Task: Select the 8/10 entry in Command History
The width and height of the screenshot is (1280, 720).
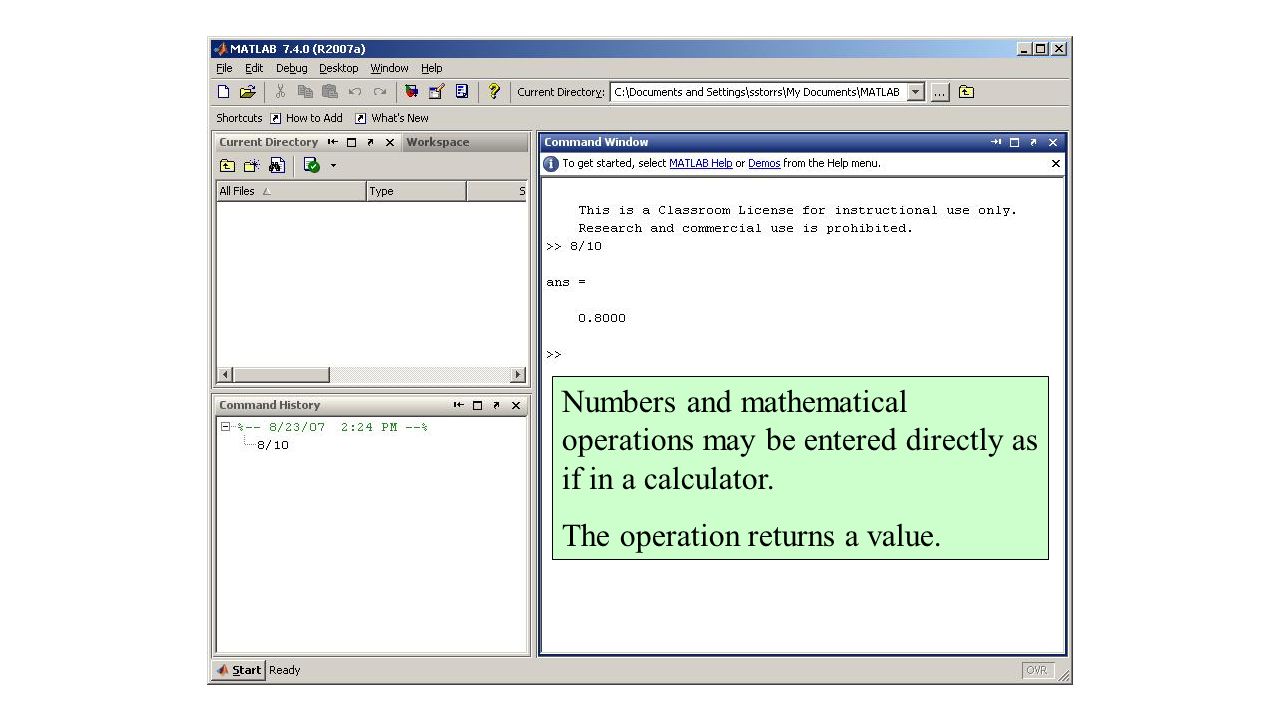Action: click(273, 445)
